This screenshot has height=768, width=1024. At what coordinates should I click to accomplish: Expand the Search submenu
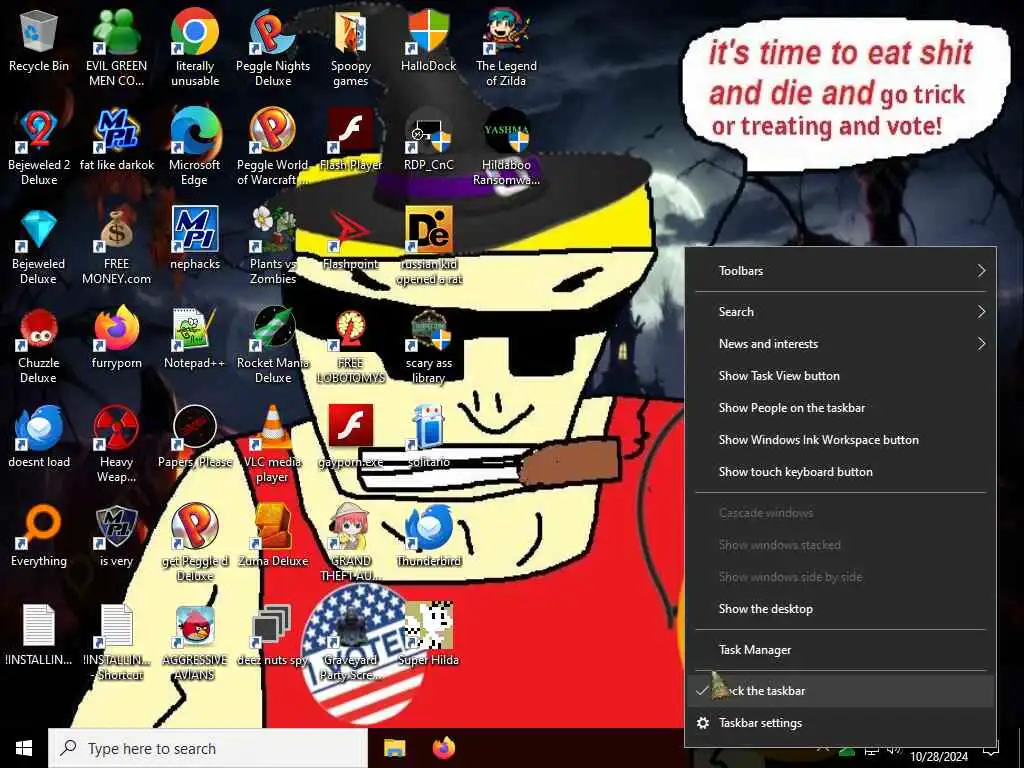coord(840,312)
